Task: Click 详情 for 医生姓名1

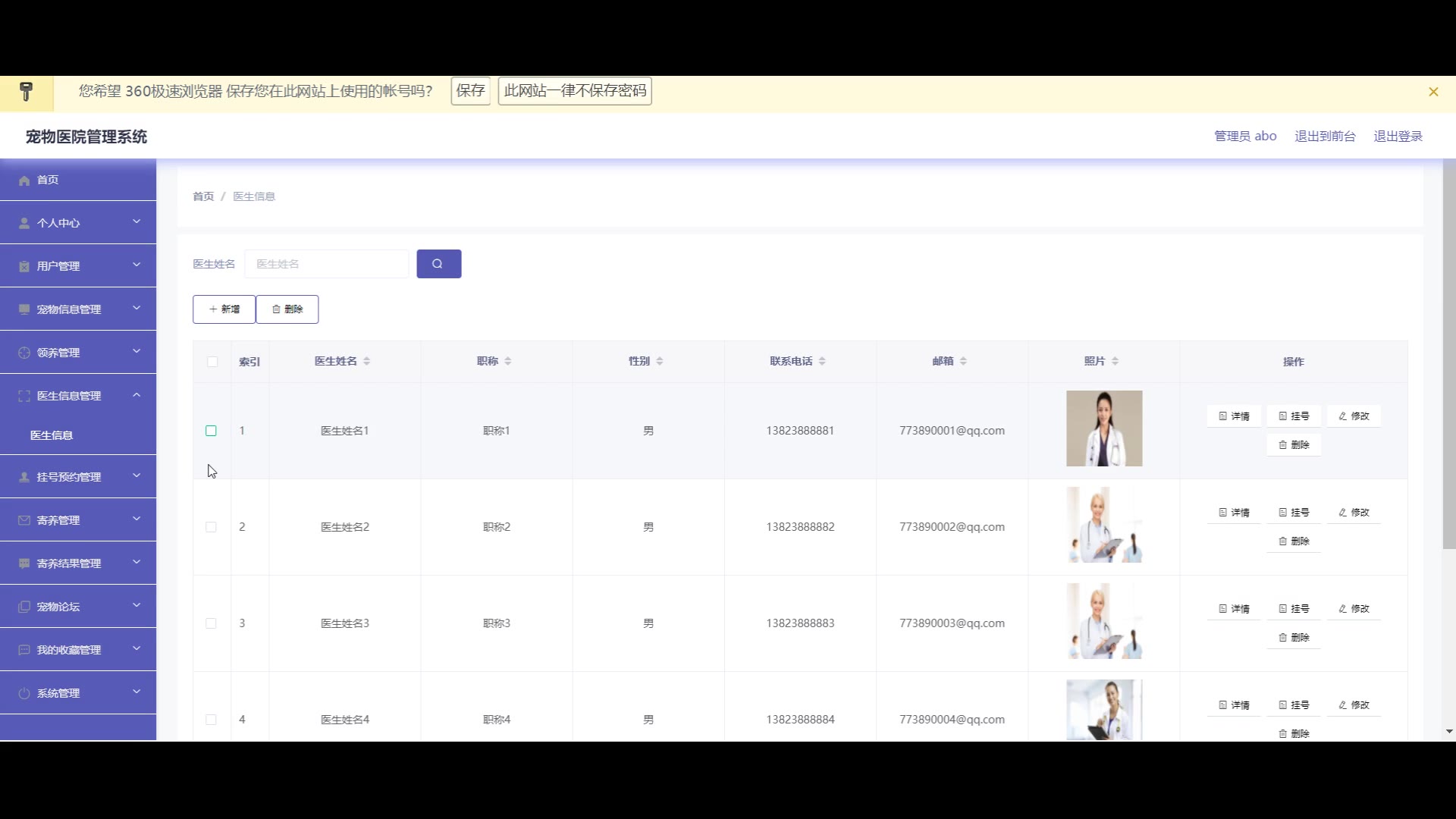Action: click(x=1234, y=416)
